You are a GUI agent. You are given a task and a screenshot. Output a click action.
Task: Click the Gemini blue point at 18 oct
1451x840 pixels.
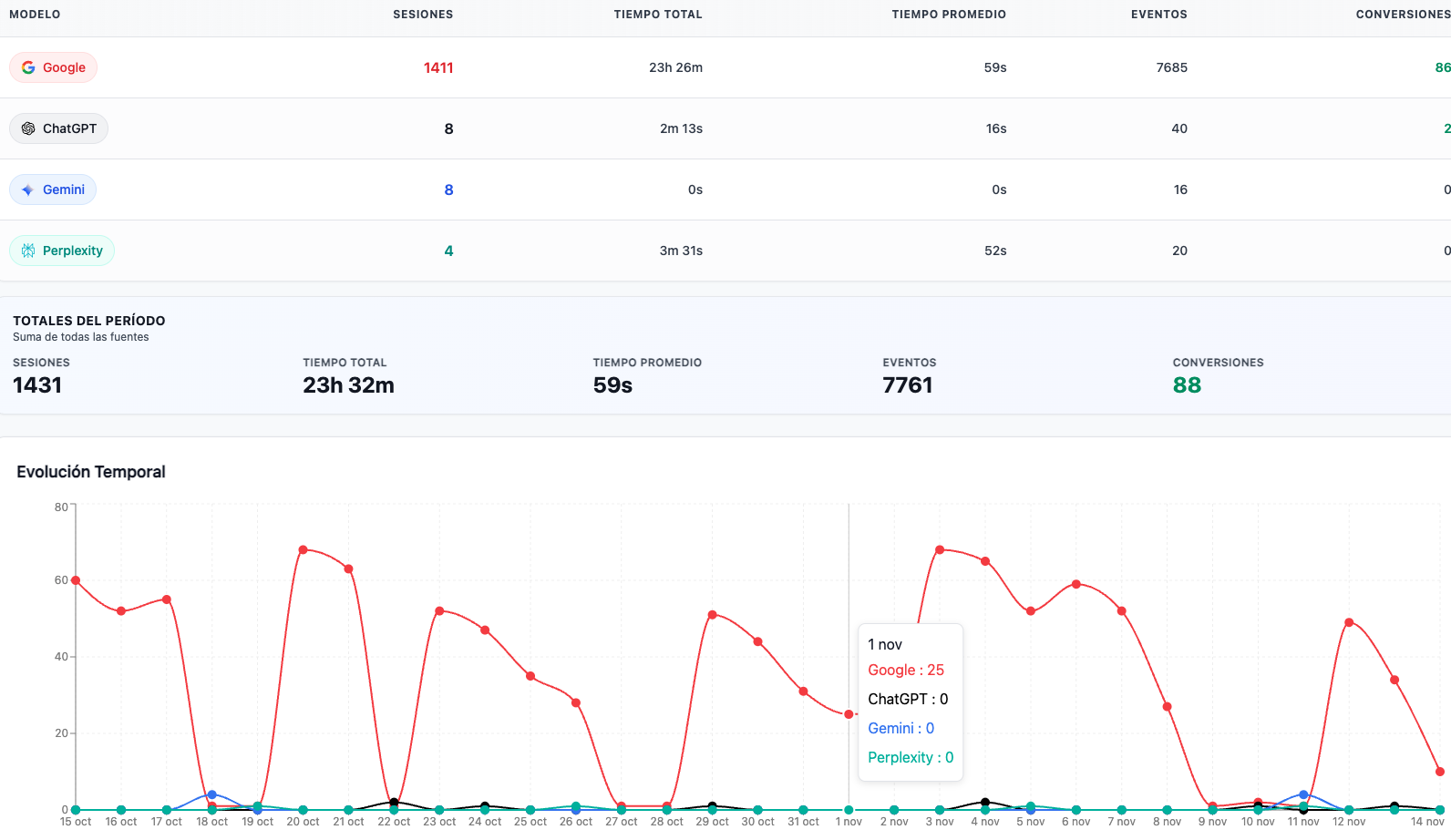point(212,794)
